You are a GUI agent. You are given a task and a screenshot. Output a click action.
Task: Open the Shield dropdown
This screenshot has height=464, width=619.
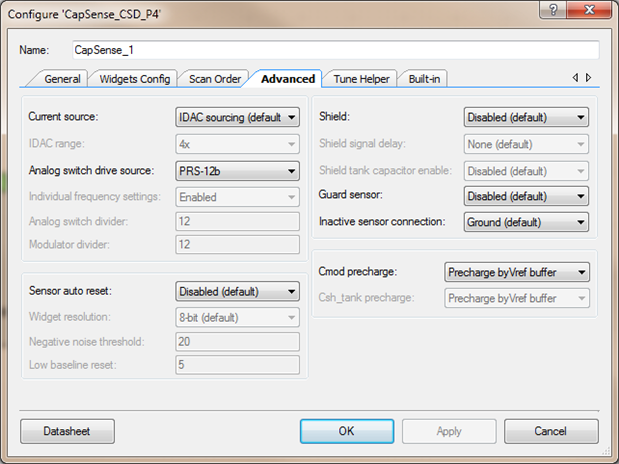pyautogui.click(x=526, y=117)
